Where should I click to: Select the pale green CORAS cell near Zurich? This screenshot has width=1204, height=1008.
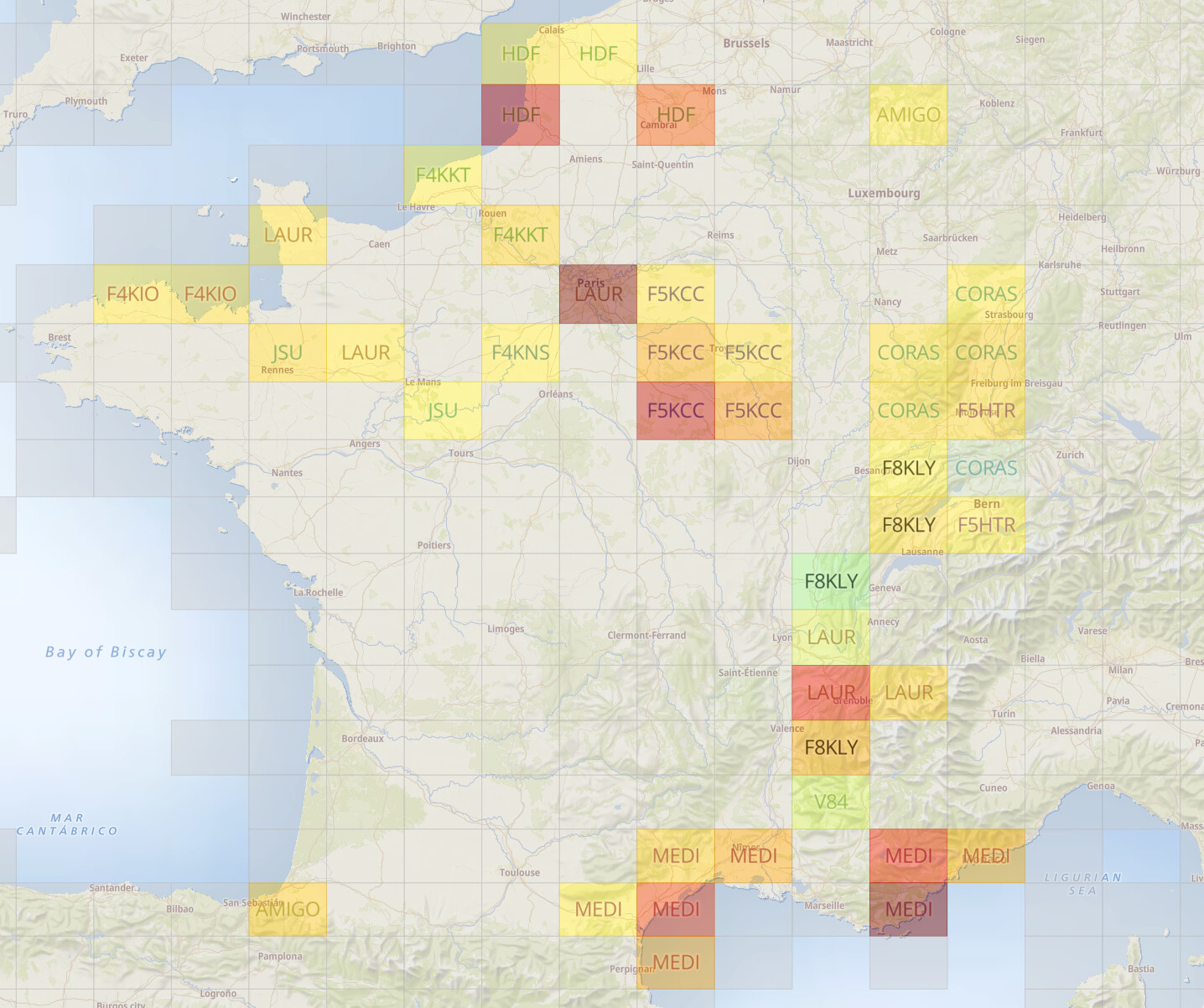coord(986,468)
